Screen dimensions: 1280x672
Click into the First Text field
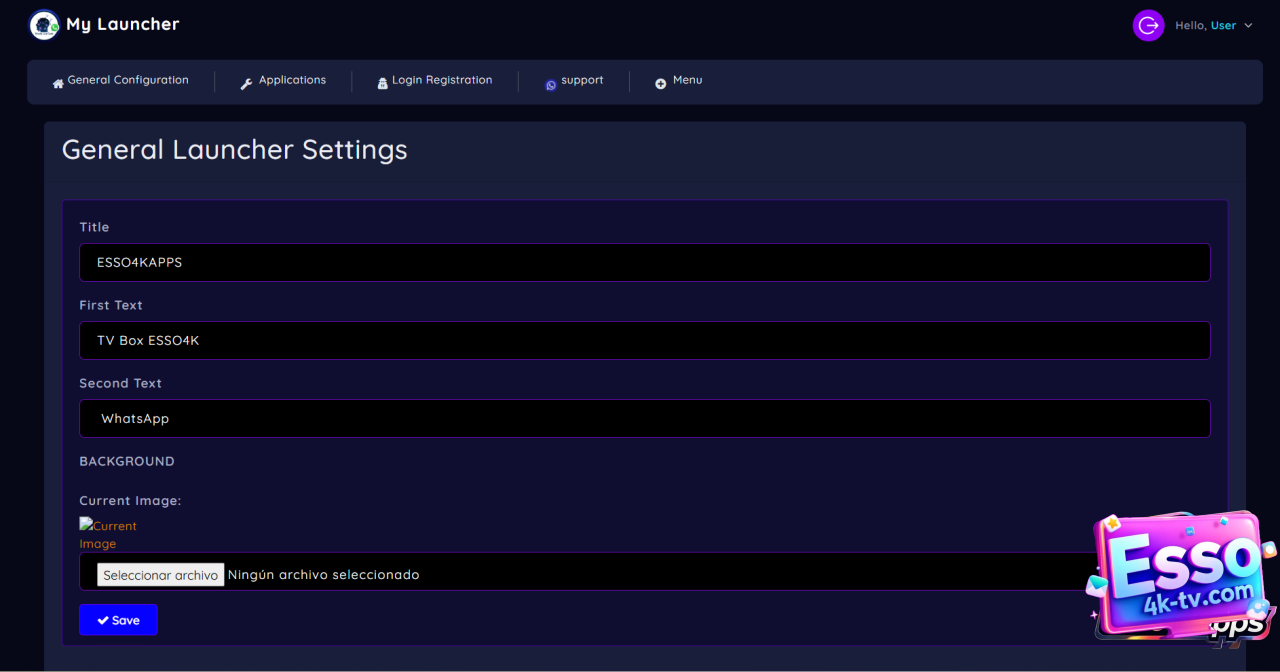(x=644, y=340)
